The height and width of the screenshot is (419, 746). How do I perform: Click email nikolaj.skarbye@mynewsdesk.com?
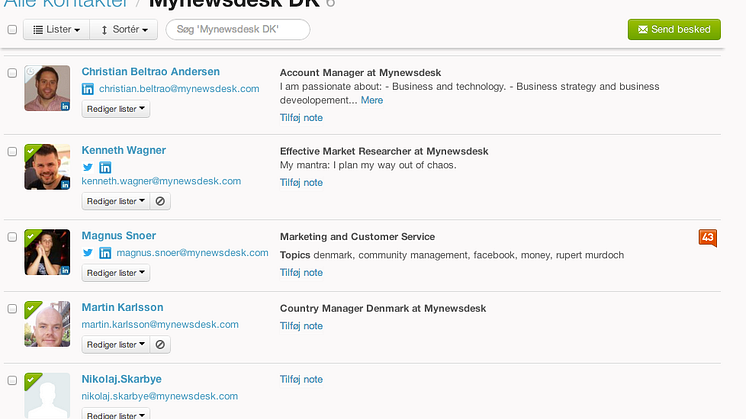(159, 396)
